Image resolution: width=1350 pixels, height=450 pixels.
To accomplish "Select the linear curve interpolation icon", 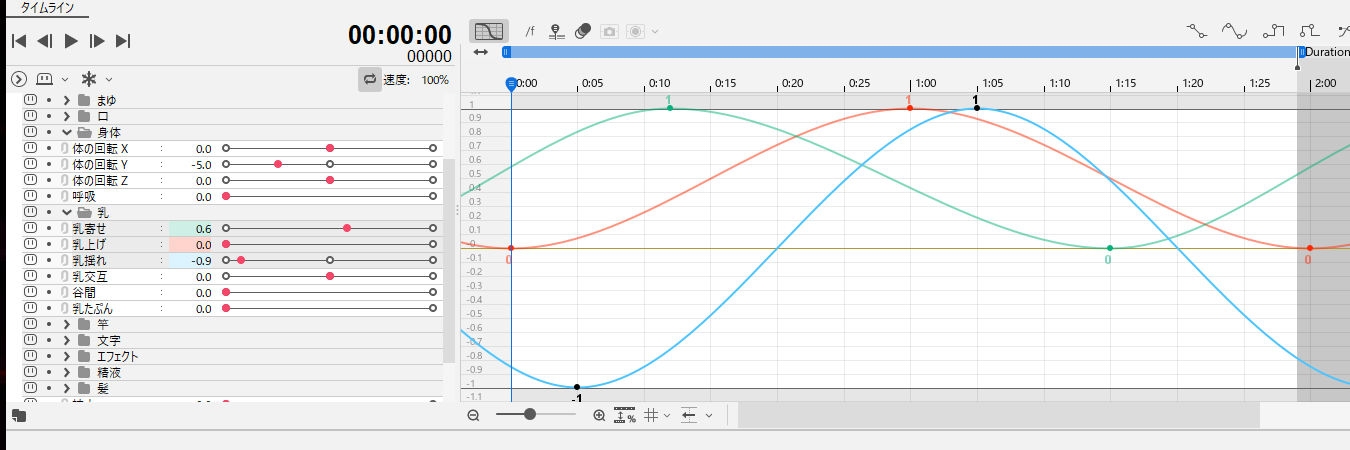I will click(1197, 31).
